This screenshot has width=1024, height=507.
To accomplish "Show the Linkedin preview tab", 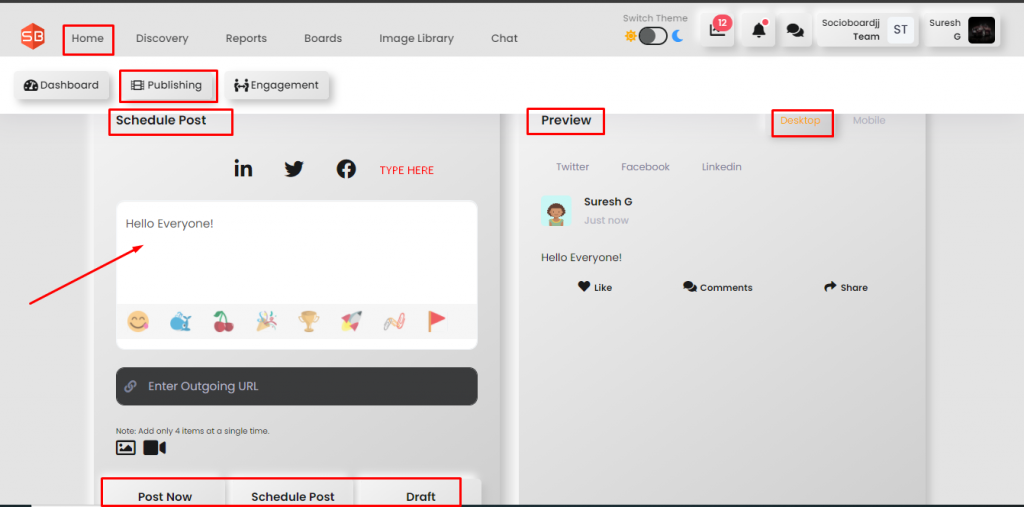I will tap(722, 167).
